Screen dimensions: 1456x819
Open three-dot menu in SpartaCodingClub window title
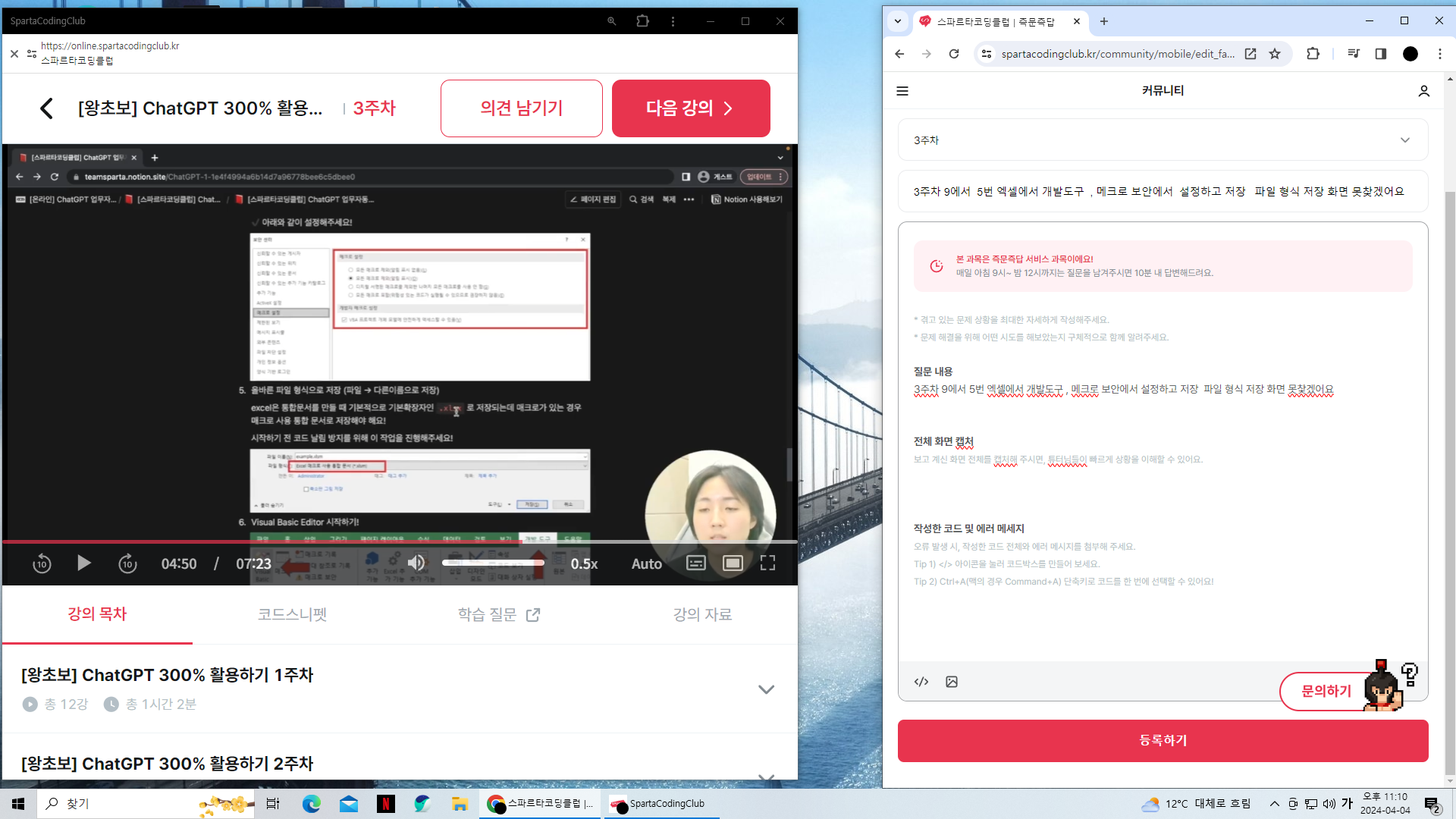pyautogui.click(x=673, y=21)
